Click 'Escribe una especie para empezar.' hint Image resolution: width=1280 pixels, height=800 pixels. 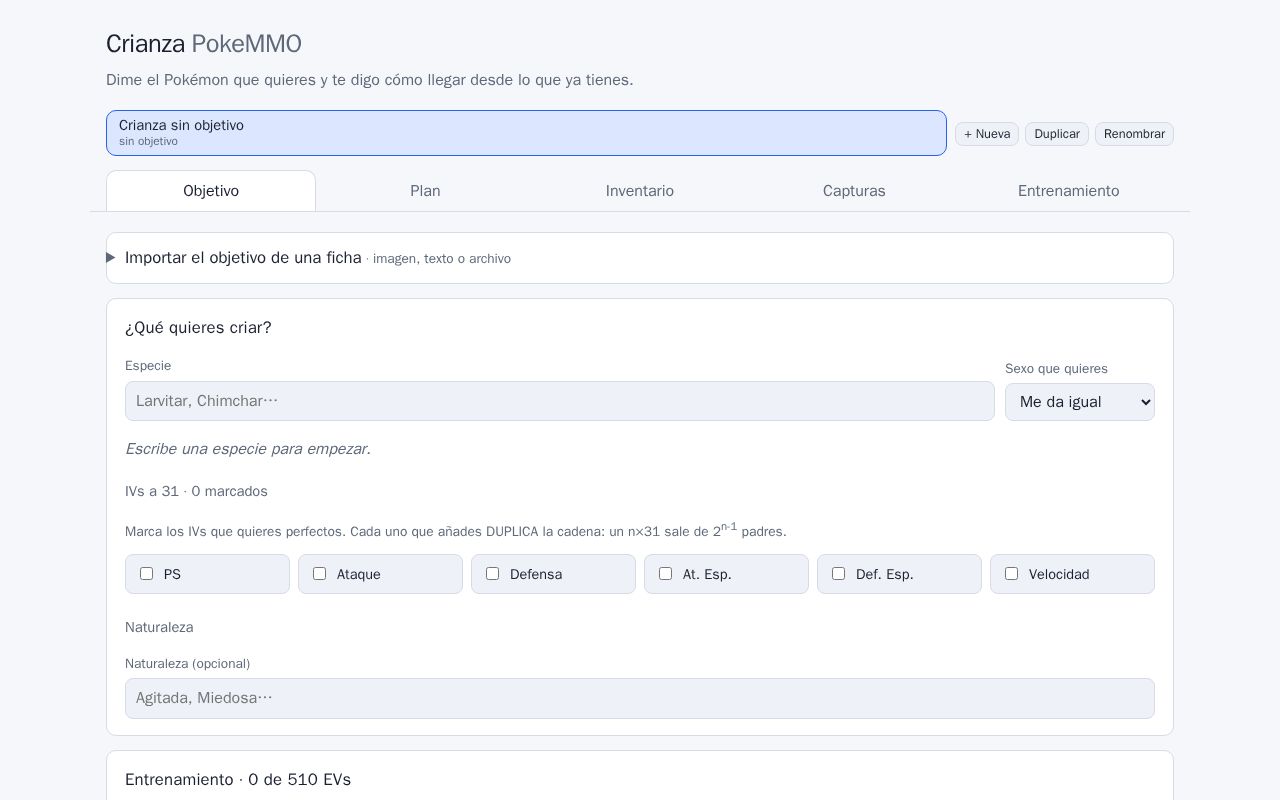pyautogui.click(x=248, y=449)
